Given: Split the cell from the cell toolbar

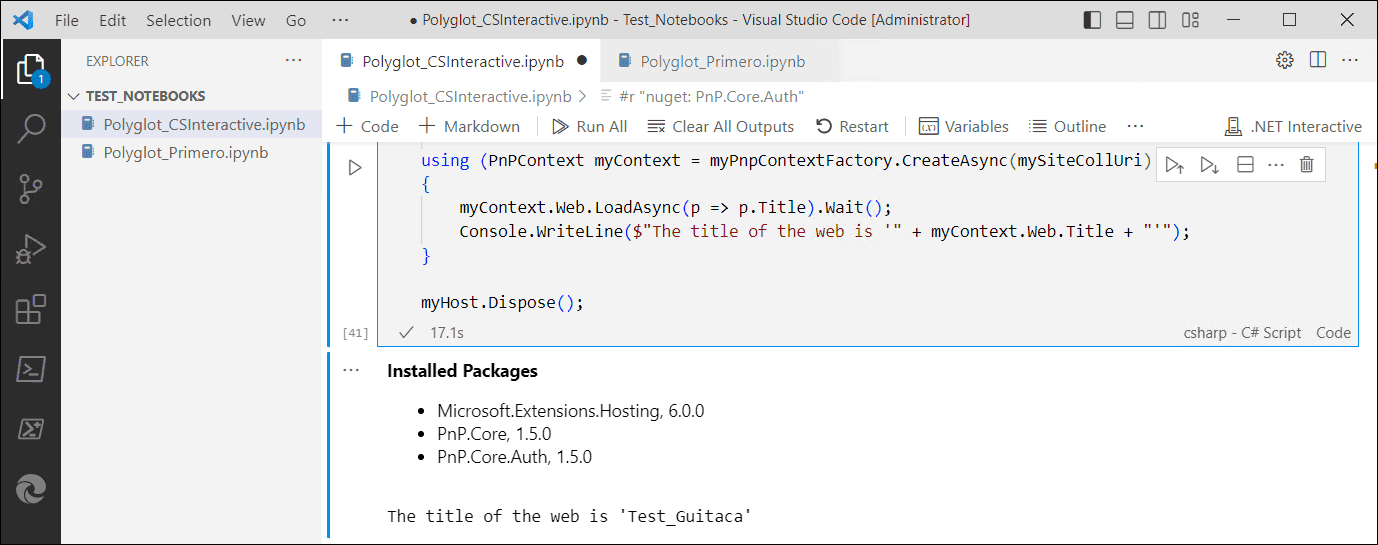Looking at the screenshot, I should pos(1245,165).
